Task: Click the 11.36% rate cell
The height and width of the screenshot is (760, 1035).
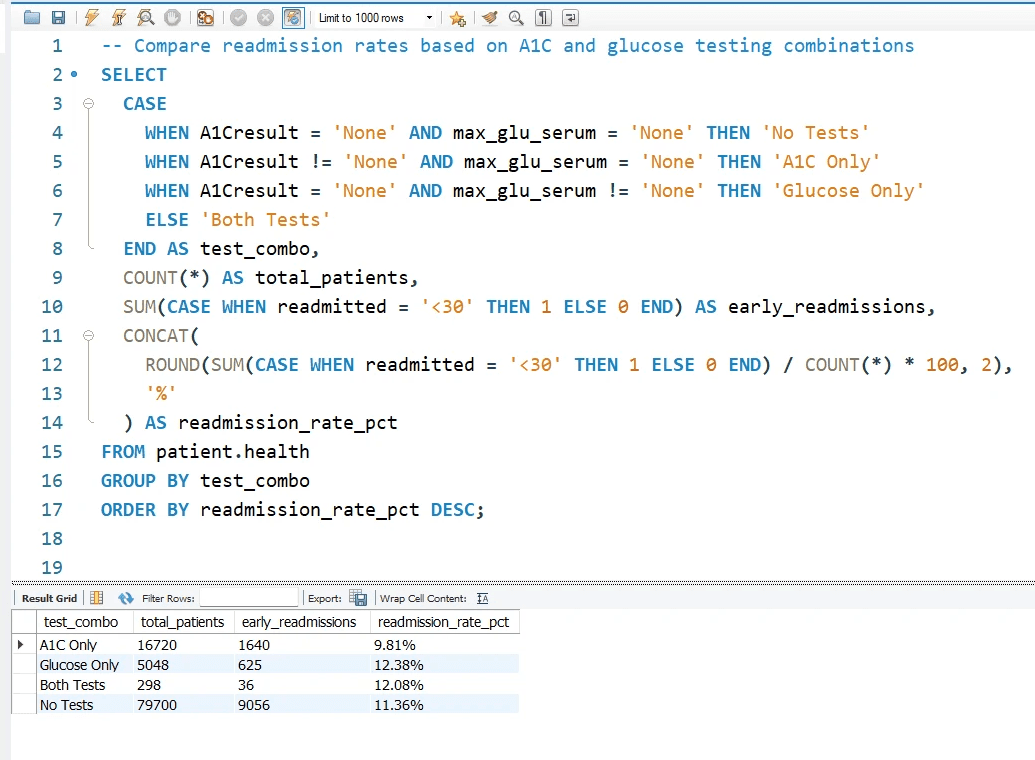Action: 444,705
